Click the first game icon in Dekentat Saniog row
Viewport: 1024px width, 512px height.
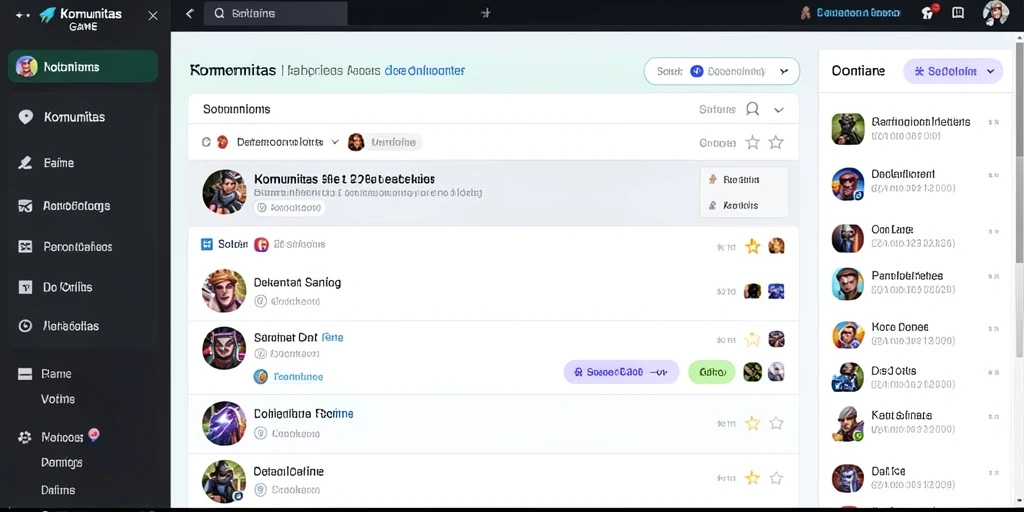click(752, 291)
